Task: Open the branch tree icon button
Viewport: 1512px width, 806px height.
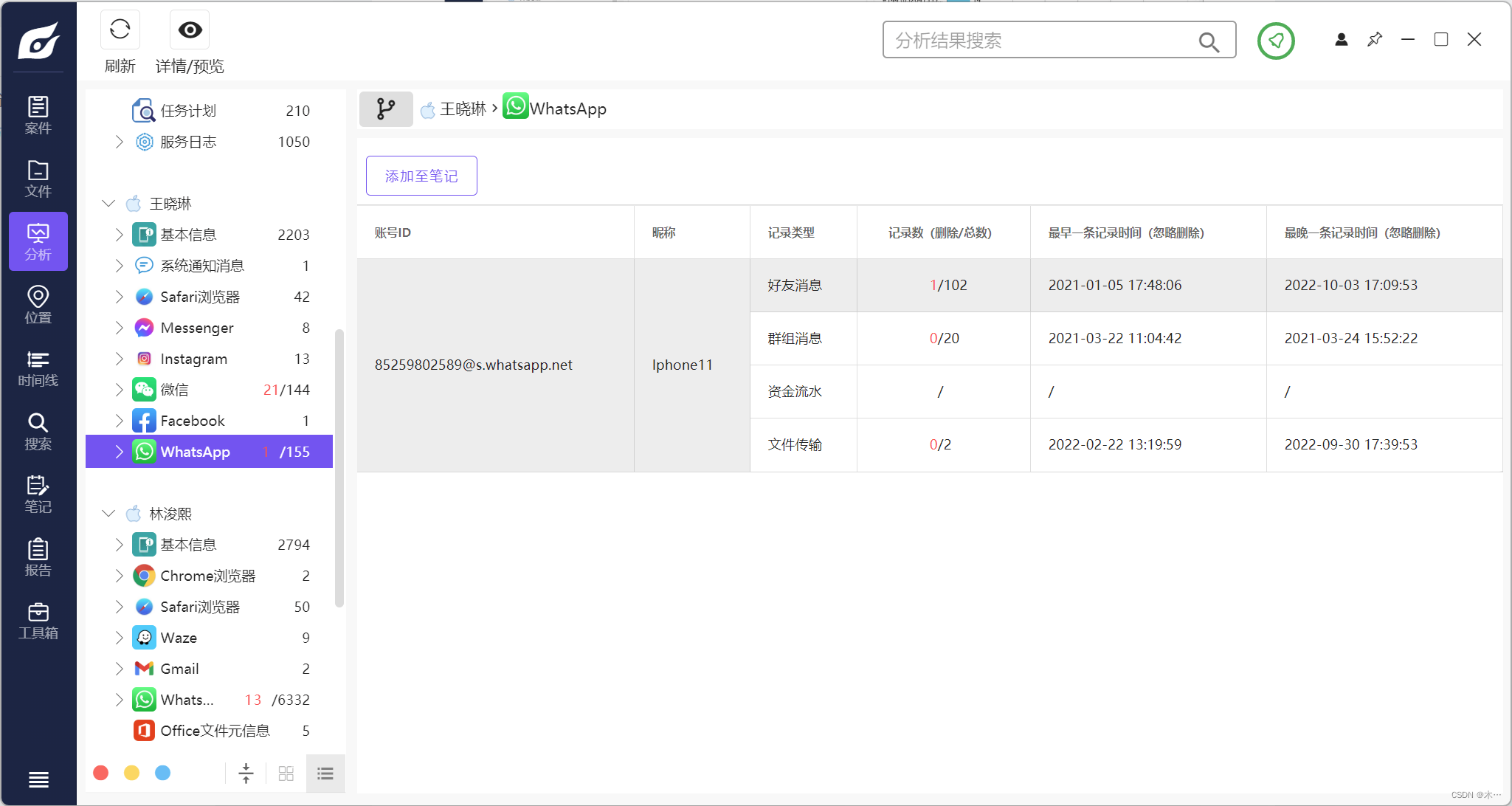Action: coord(386,109)
